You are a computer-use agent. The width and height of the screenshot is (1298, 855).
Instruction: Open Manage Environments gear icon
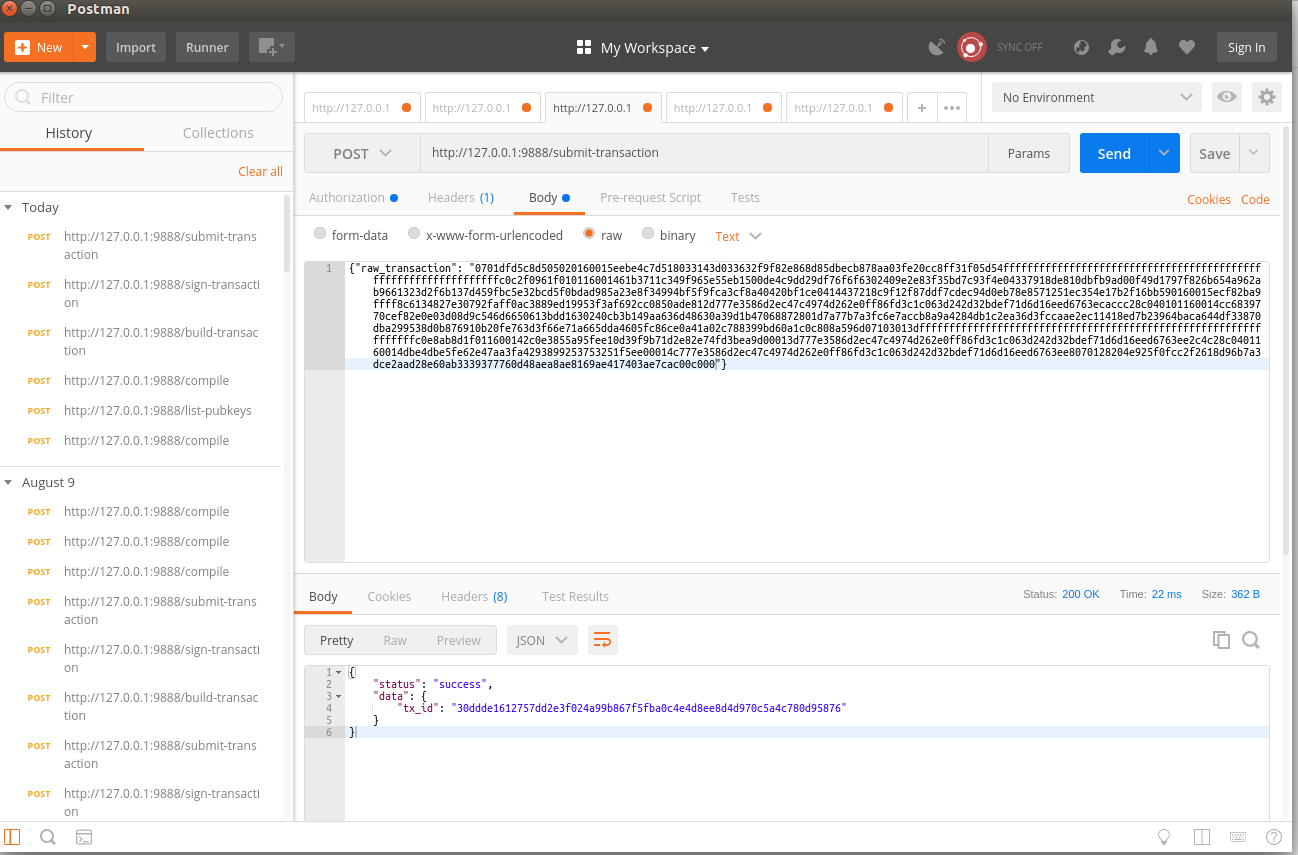1267,97
